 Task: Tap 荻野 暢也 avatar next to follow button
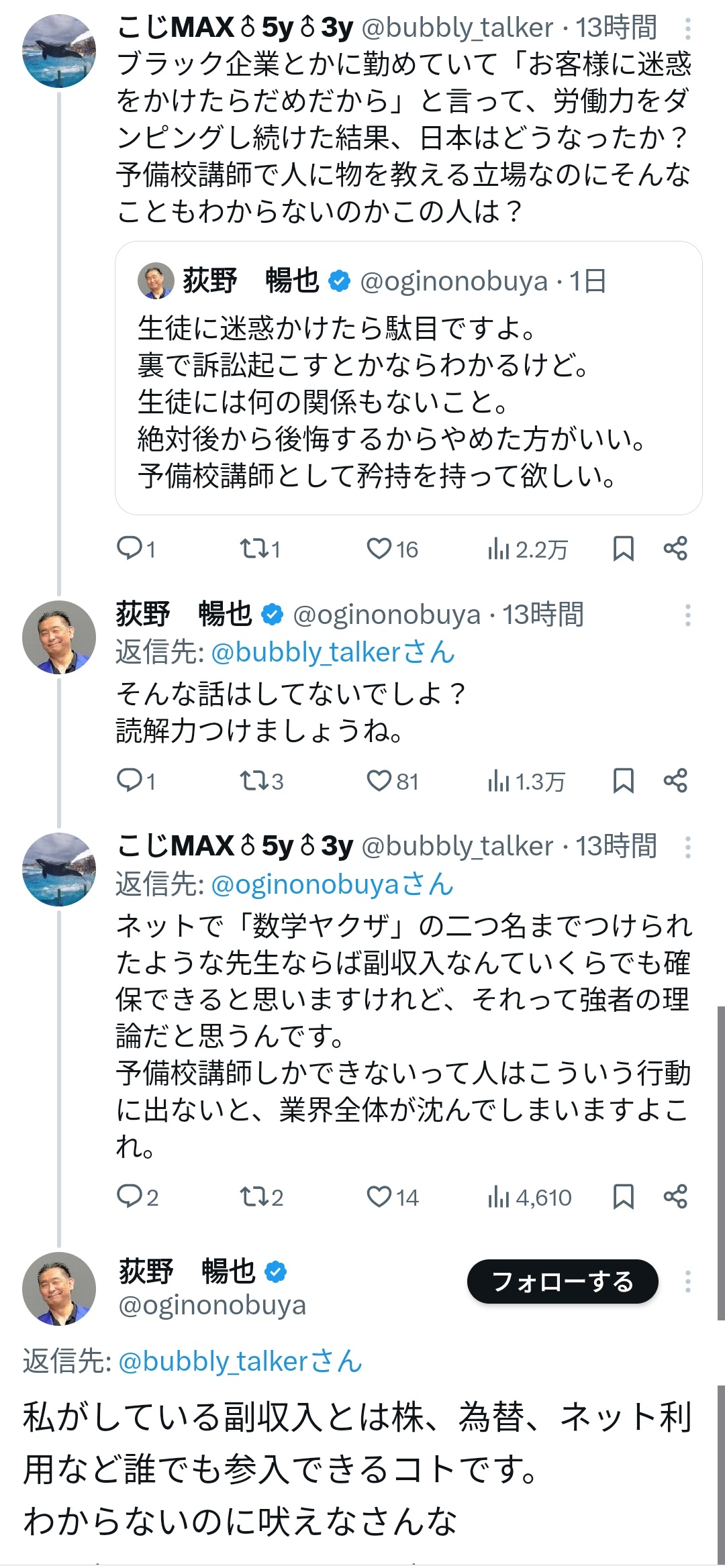pyautogui.click(x=59, y=1288)
